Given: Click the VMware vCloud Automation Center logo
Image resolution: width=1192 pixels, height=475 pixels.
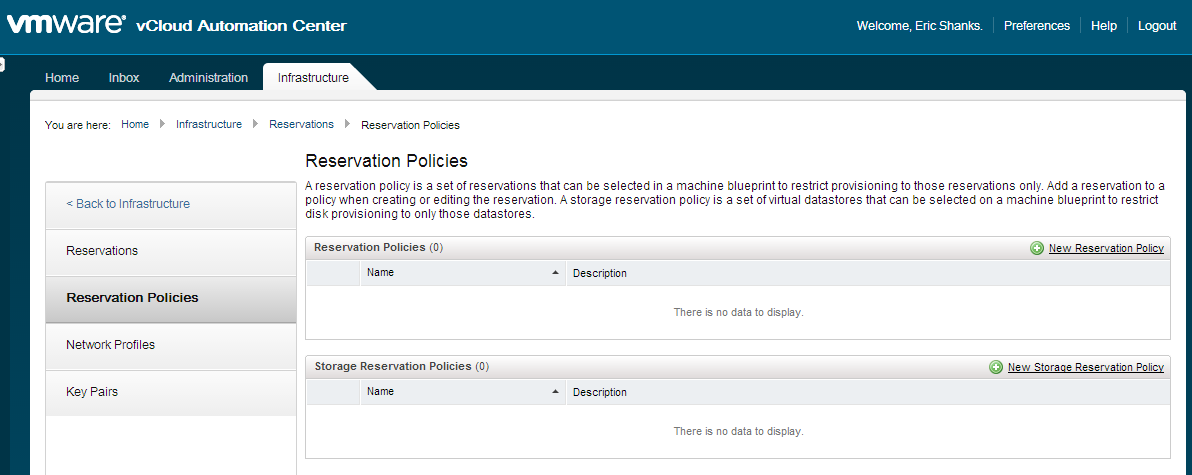Looking at the screenshot, I should click(x=177, y=25).
